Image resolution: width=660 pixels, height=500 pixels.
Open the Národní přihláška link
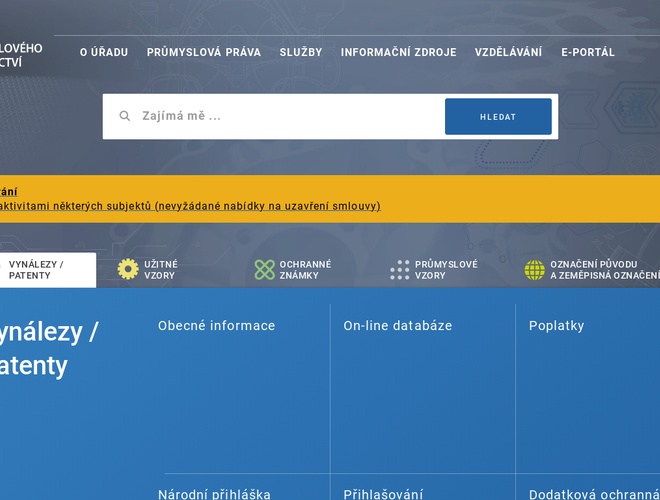pyautogui.click(x=214, y=494)
